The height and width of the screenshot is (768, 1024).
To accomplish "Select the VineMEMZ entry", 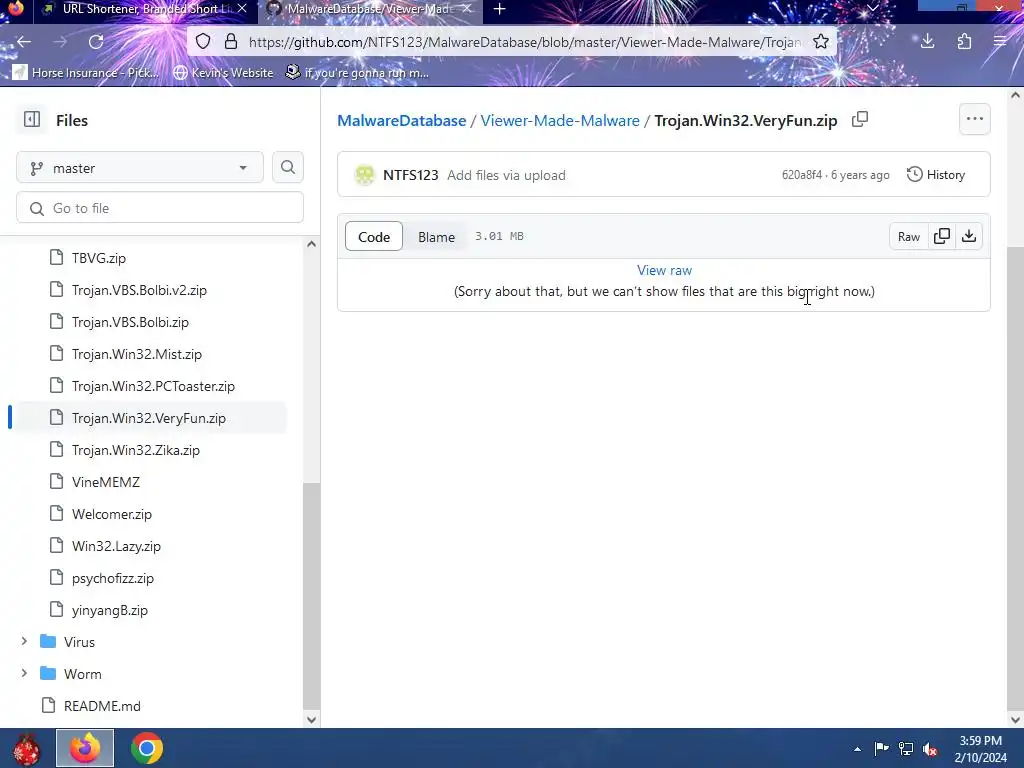I will click(105, 482).
